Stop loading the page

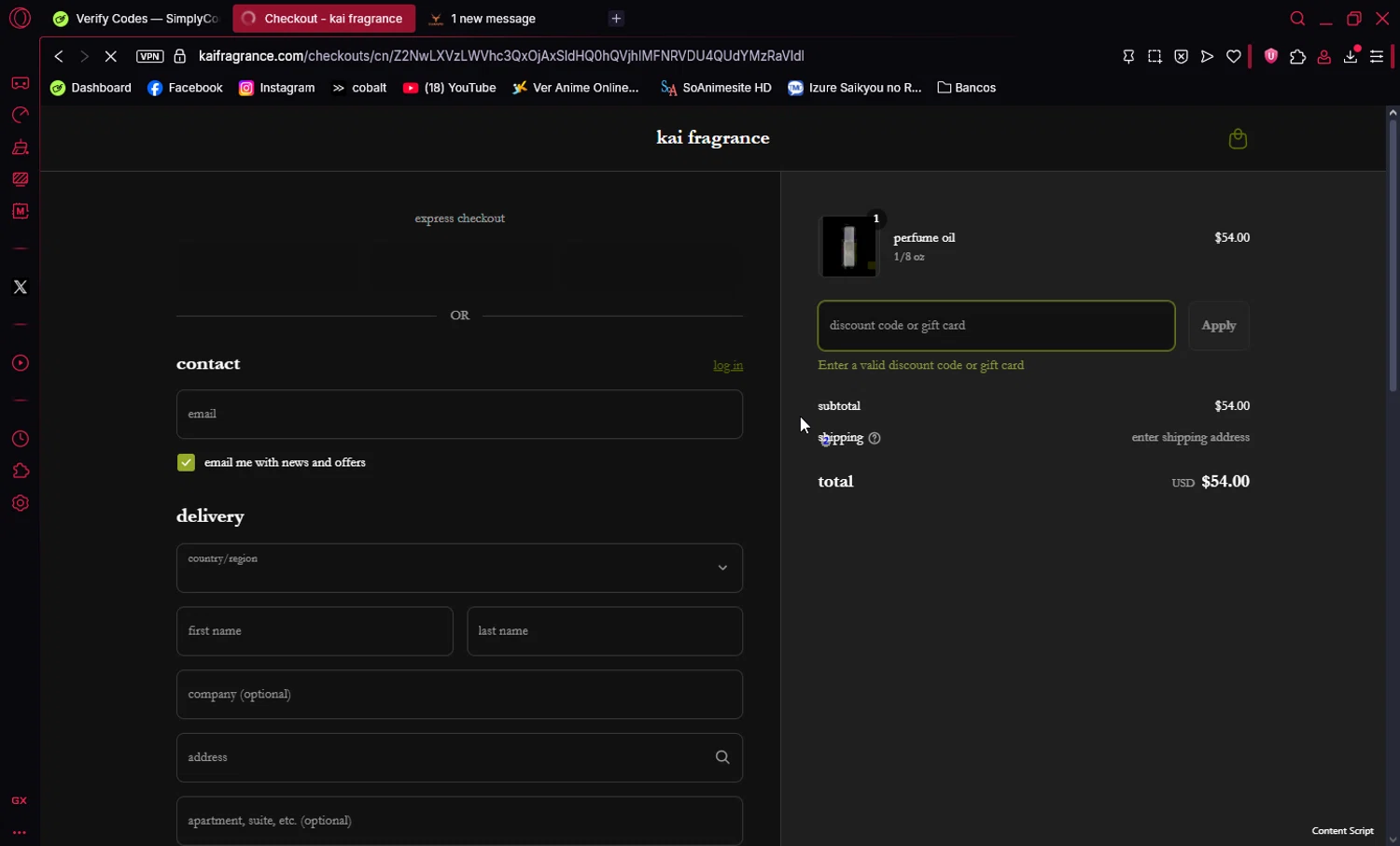coord(110,56)
